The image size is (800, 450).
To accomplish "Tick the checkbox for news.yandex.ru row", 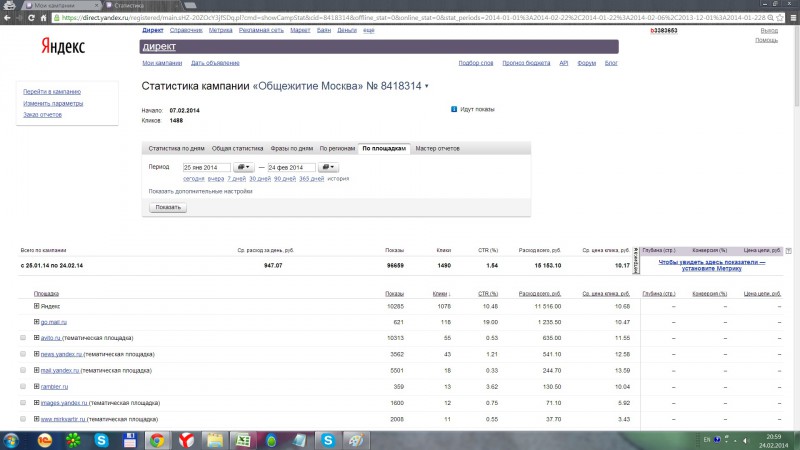I will 23,354.
